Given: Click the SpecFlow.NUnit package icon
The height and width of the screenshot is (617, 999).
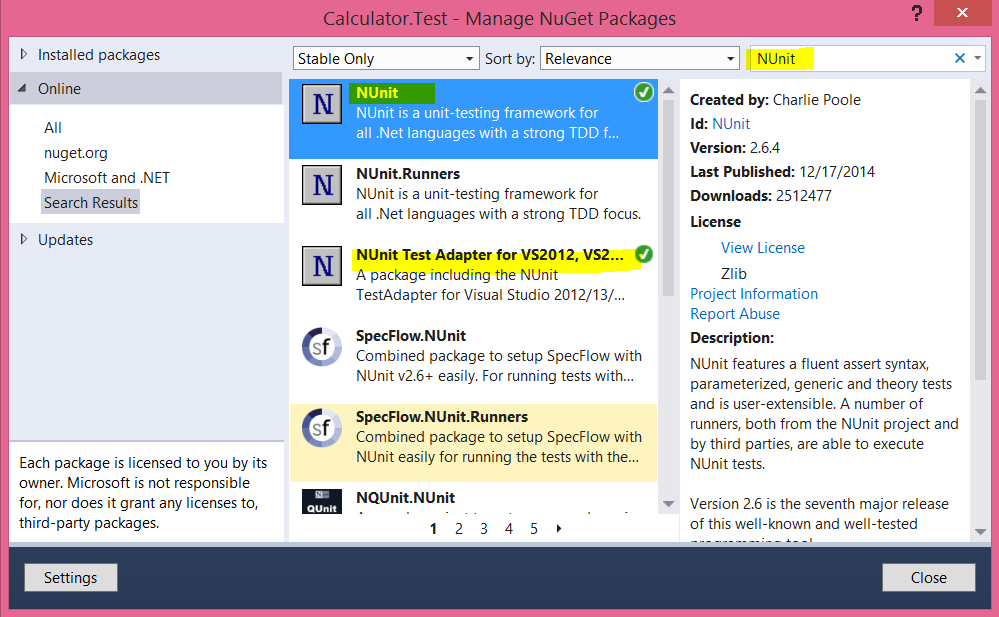Looking at the screenshot, I should point(322,347).
